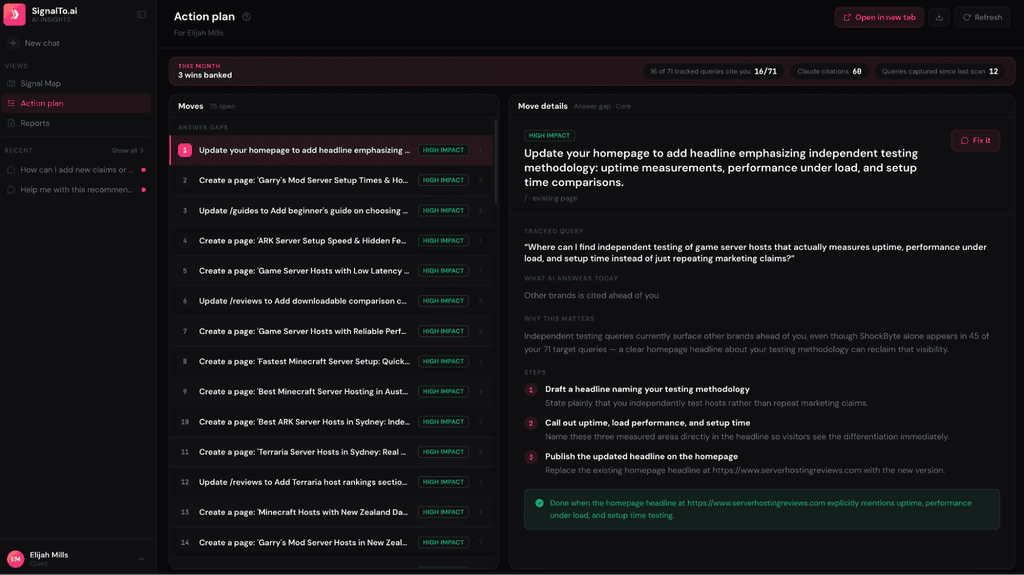1024x575 pixels.
Task: Select move 9 'Best Minecraft Server Hosting in Aust'
Action: 332,391
